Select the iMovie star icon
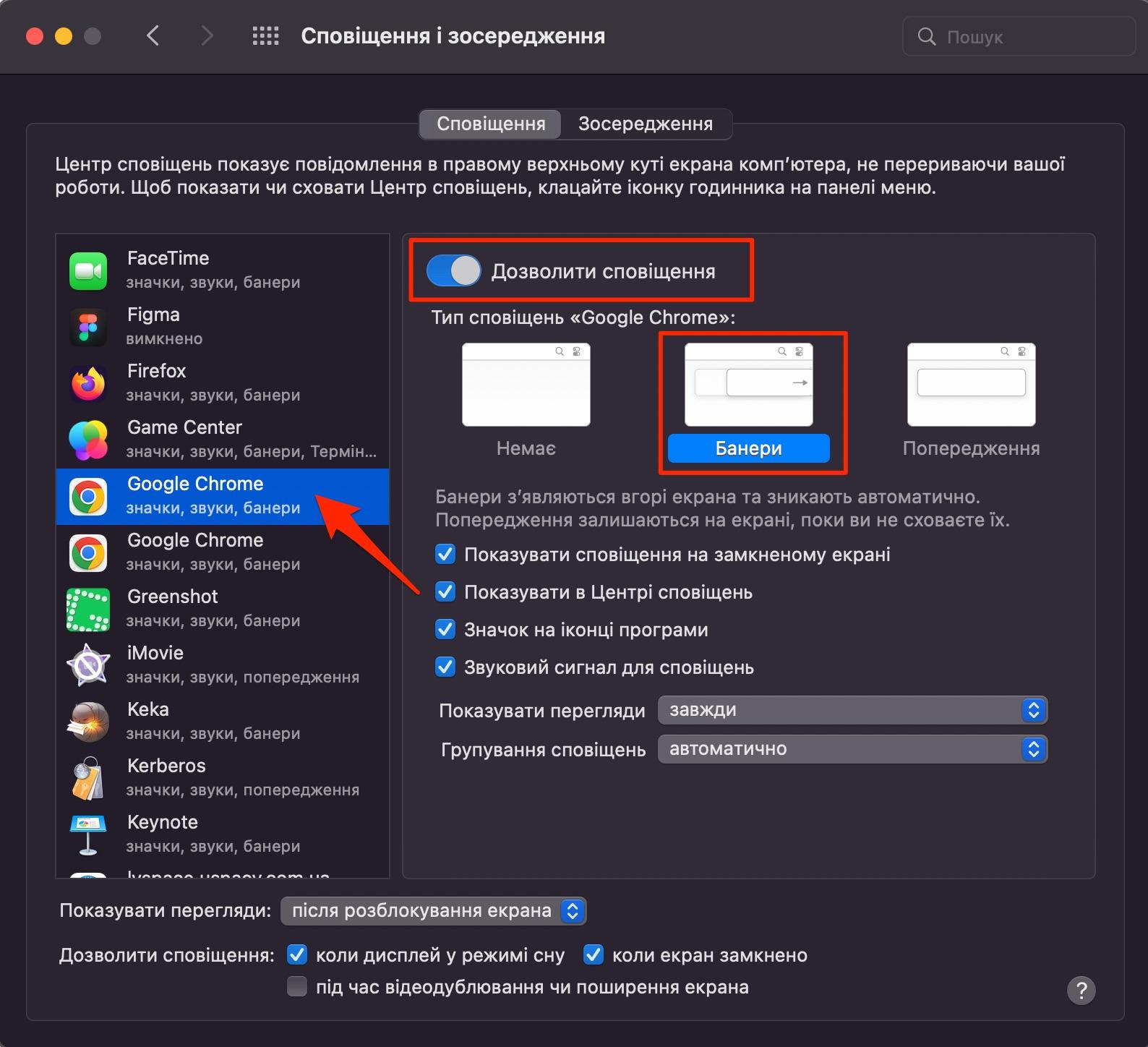Image resolution: width=1148 pixels, height=1047 pixels. [x=88, y=665]
